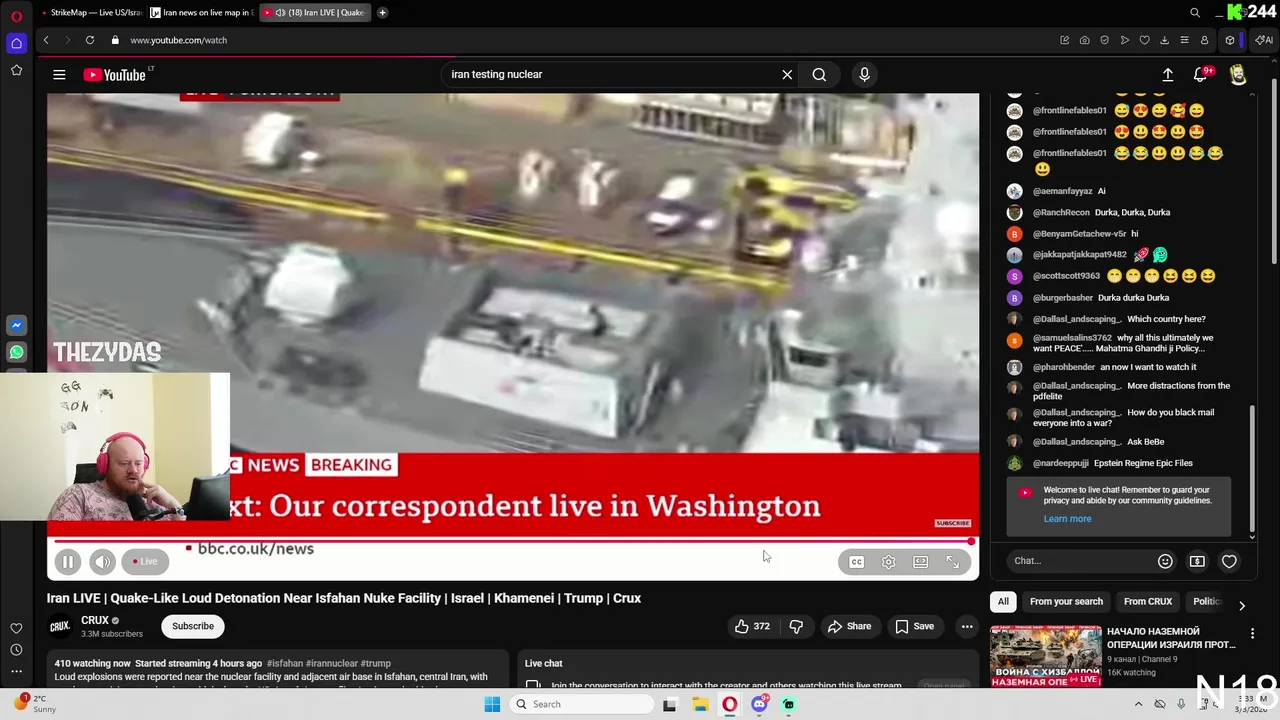The image size is (1280, 720).
Task: Open the YouTube upload/create button
Action: click(1167, 75)
